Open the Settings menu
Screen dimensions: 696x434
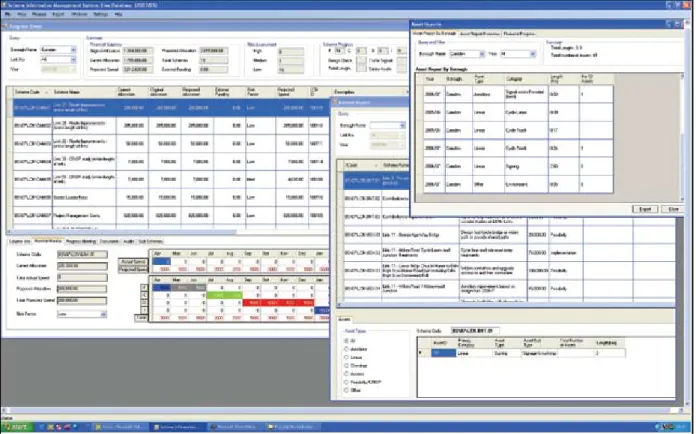pyautogui.click(x=100, y=14)
